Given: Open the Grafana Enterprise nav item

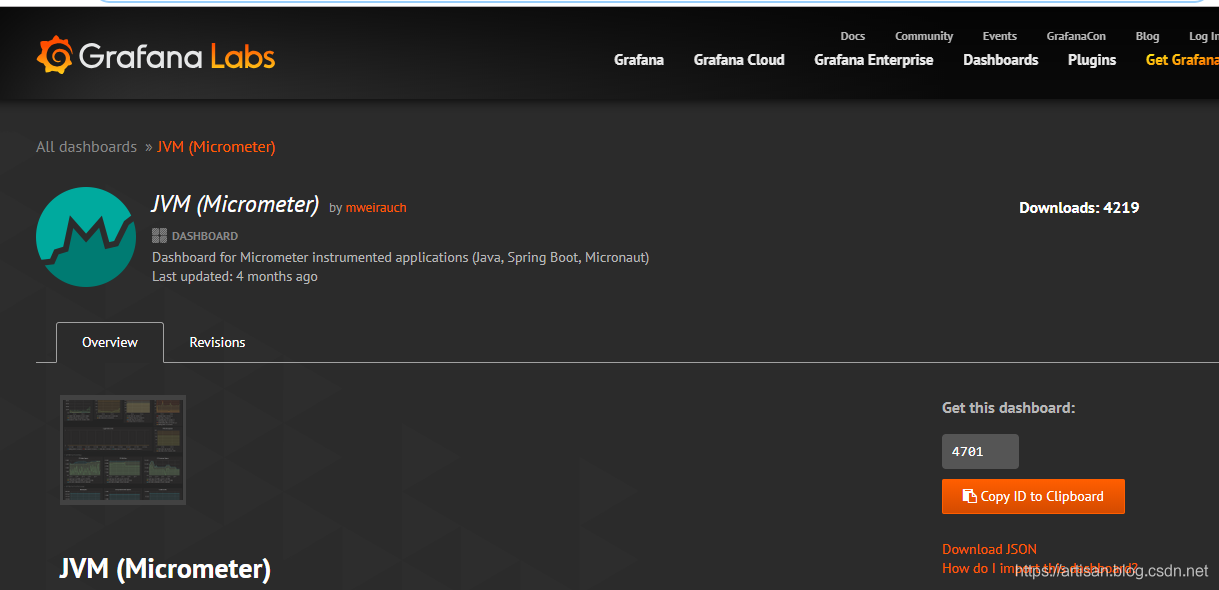Looking at the screenshot, I should (x=874, y=60).
